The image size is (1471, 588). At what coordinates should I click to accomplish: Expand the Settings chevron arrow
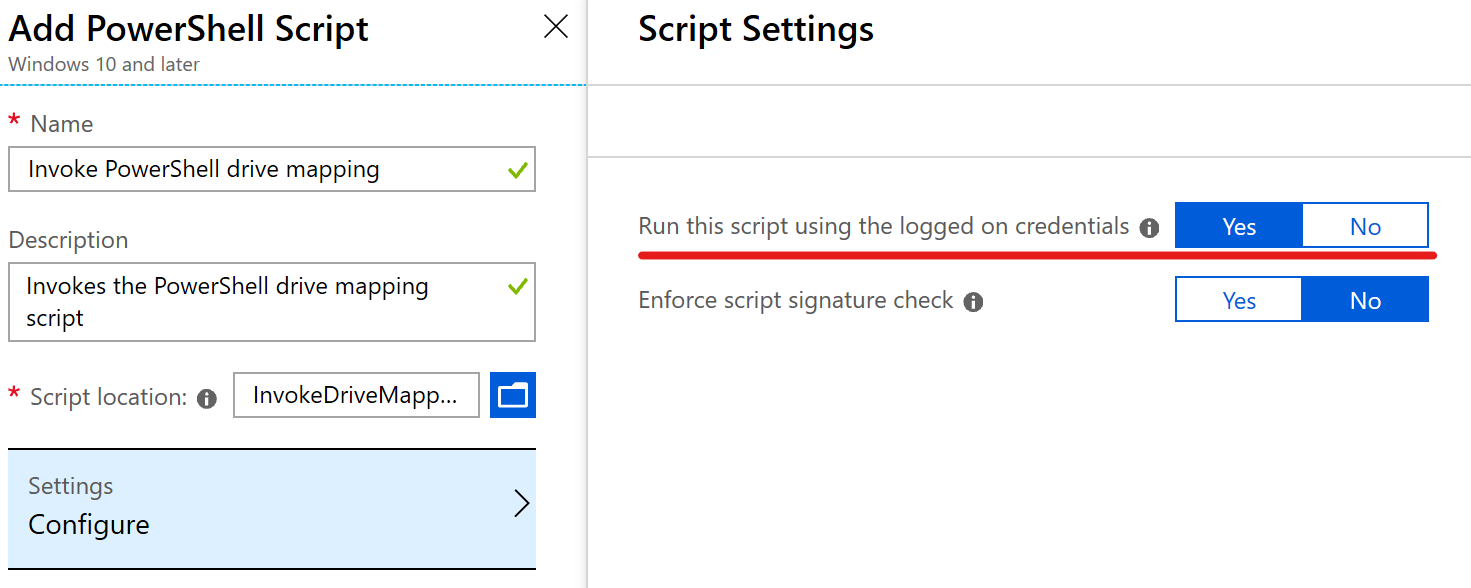[x=521, y=504]
